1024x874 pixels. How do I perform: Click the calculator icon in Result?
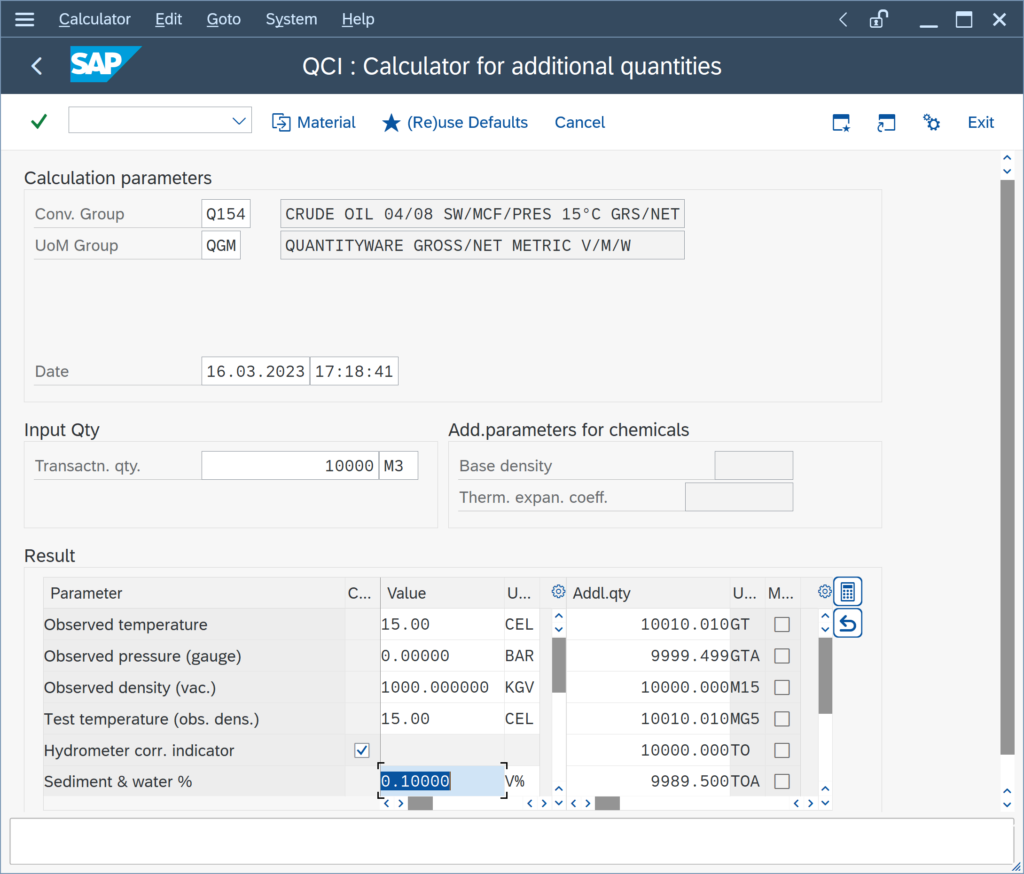tap(847, 592)
